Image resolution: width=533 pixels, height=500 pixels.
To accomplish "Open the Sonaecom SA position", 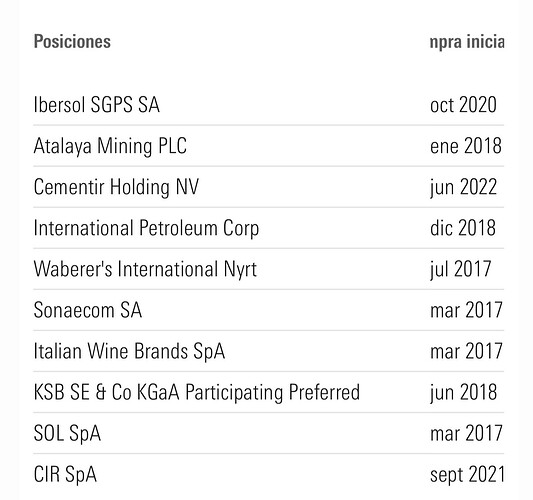I will click(88, 310).
